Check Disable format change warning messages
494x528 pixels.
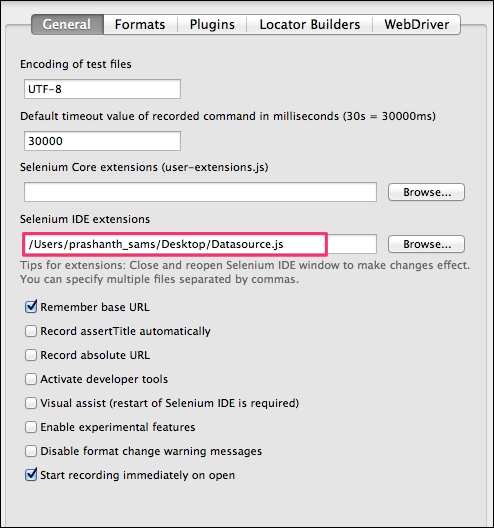31,451
